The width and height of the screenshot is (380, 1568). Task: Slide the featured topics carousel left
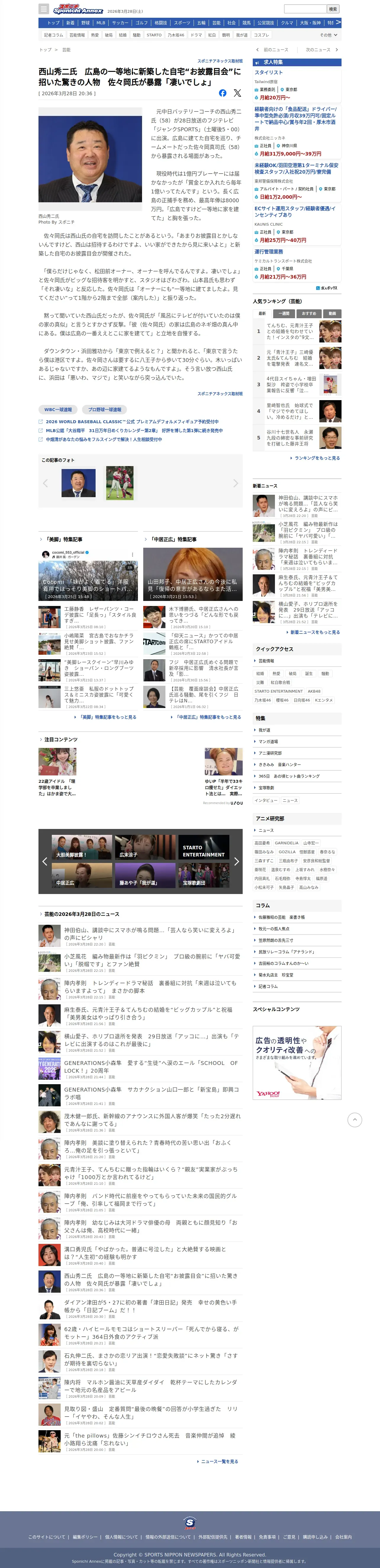pyautogui.click(x=44, y=861)
